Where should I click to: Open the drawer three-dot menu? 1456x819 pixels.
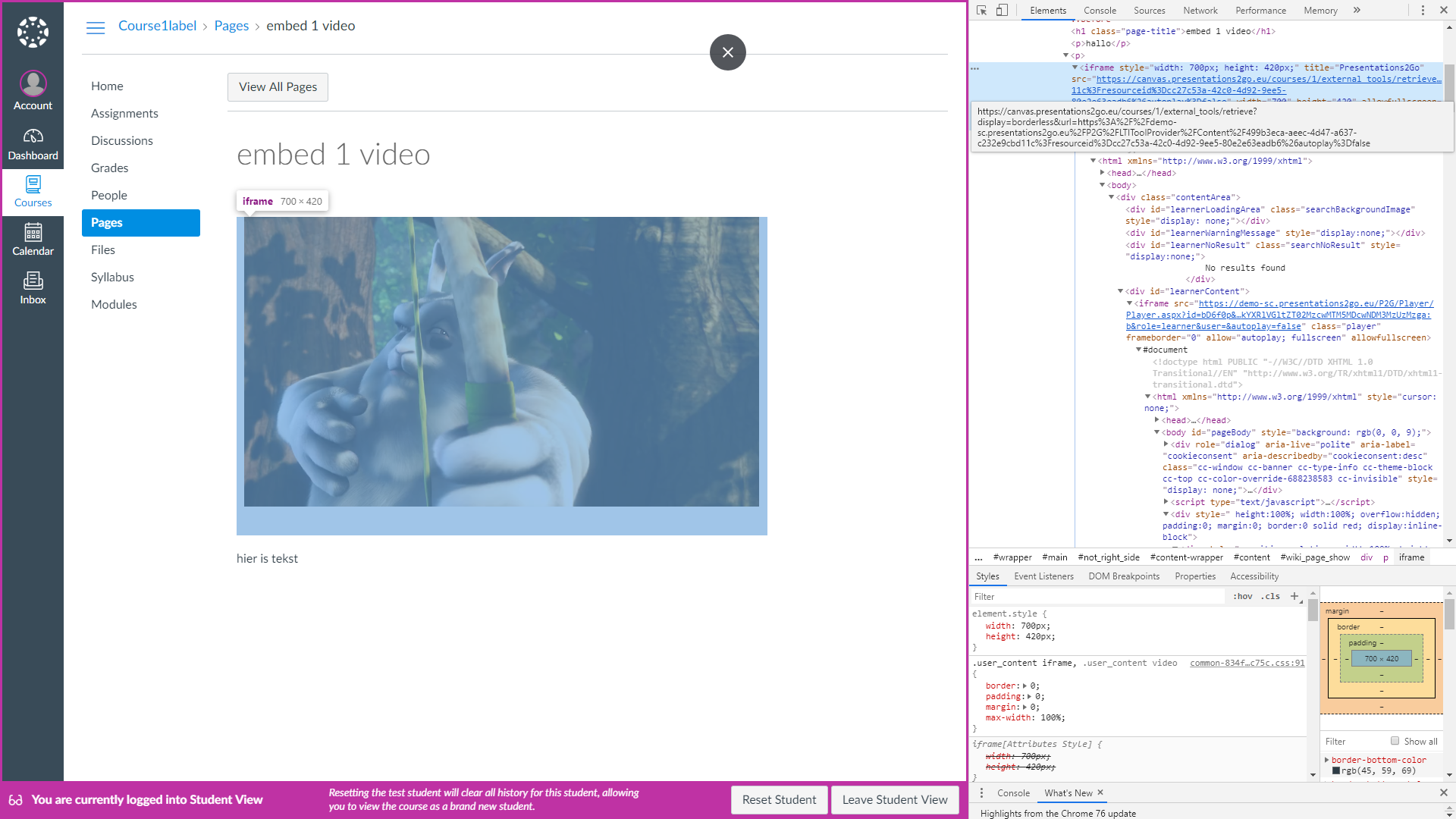coord(981,792)
